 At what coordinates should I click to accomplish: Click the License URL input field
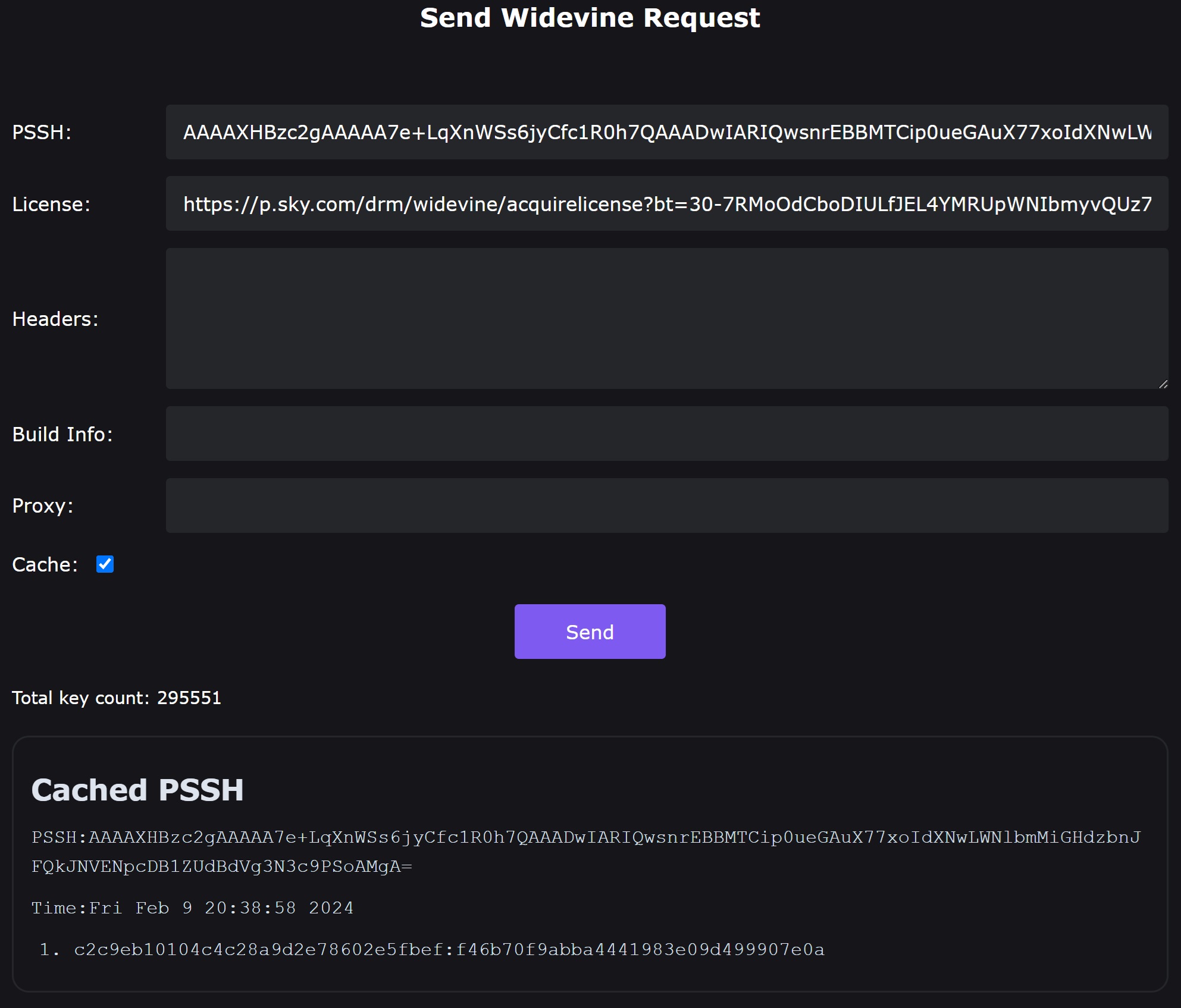(x=666, y=204)
